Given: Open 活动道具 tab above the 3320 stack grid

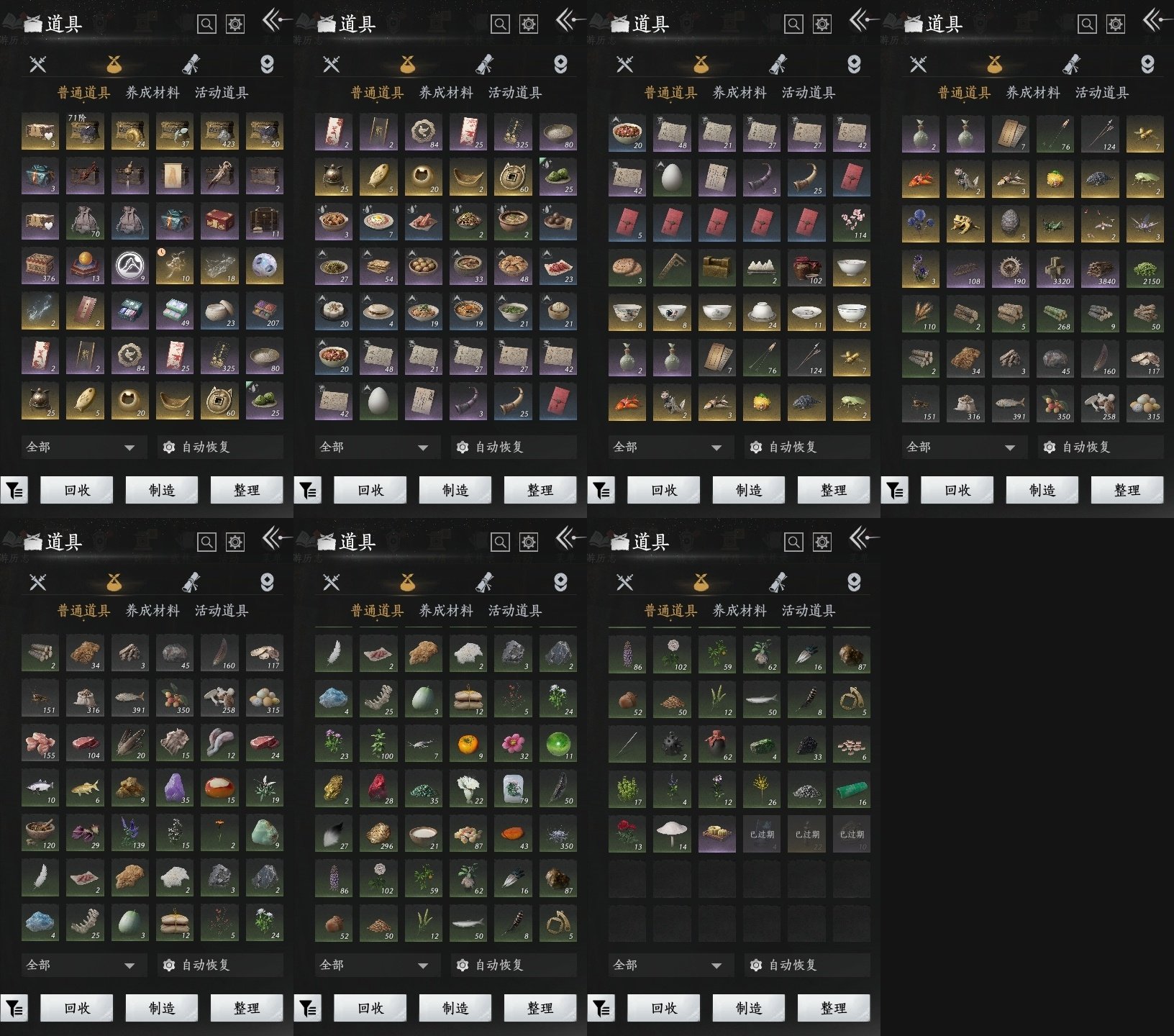Looking at the screenshot, I should [x=1102, y=92].
